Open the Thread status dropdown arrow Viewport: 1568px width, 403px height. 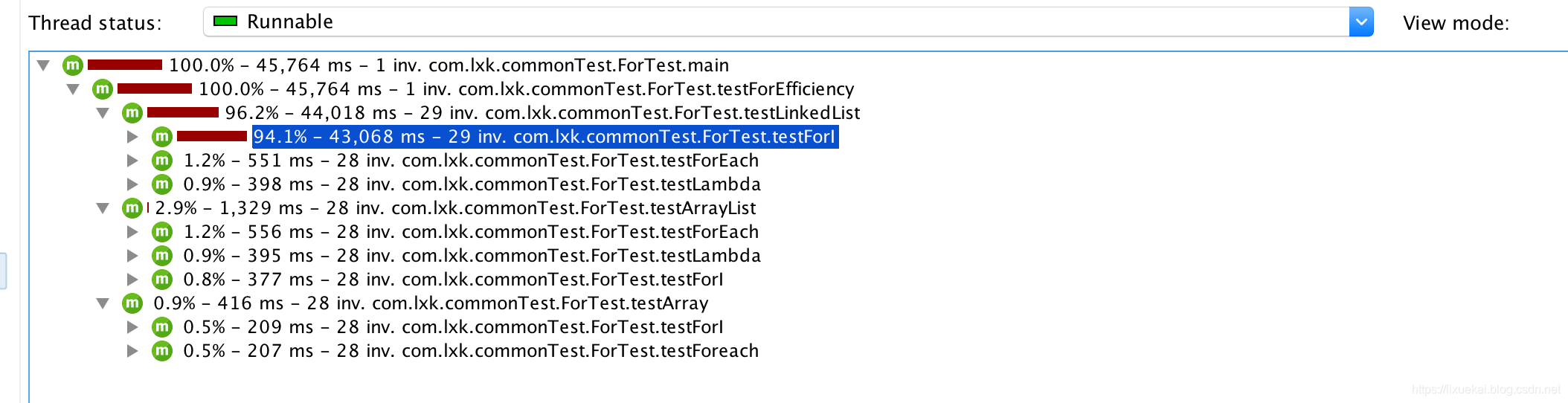point(1360,22)
